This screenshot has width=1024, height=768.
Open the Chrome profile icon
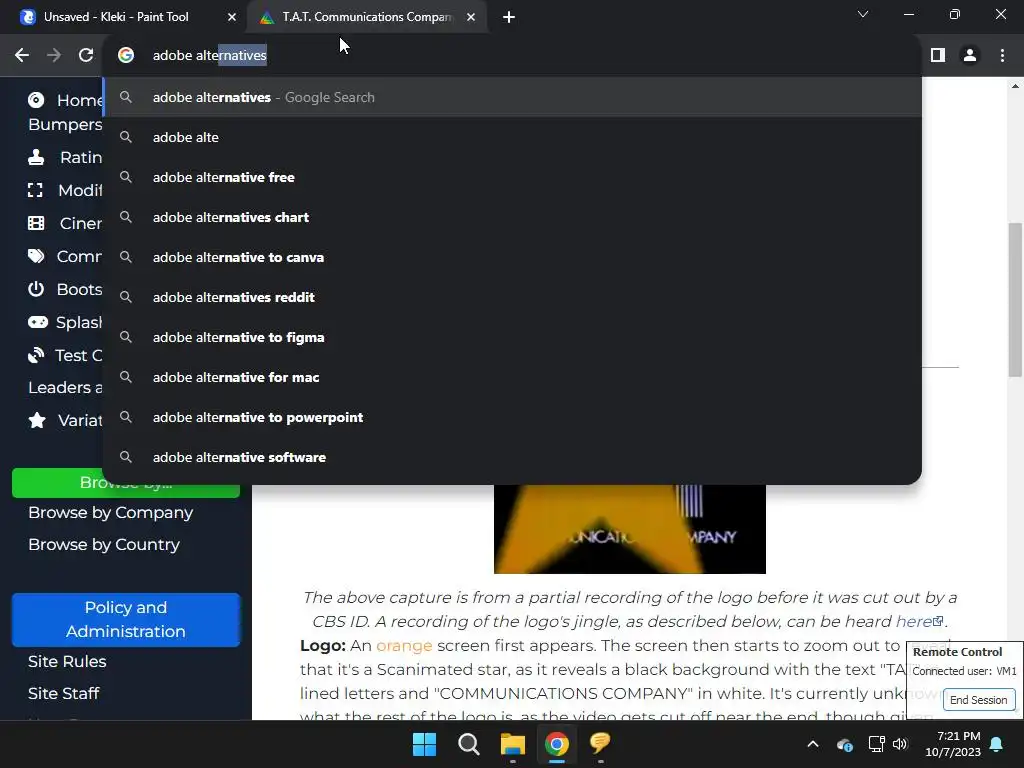point(970,56)
